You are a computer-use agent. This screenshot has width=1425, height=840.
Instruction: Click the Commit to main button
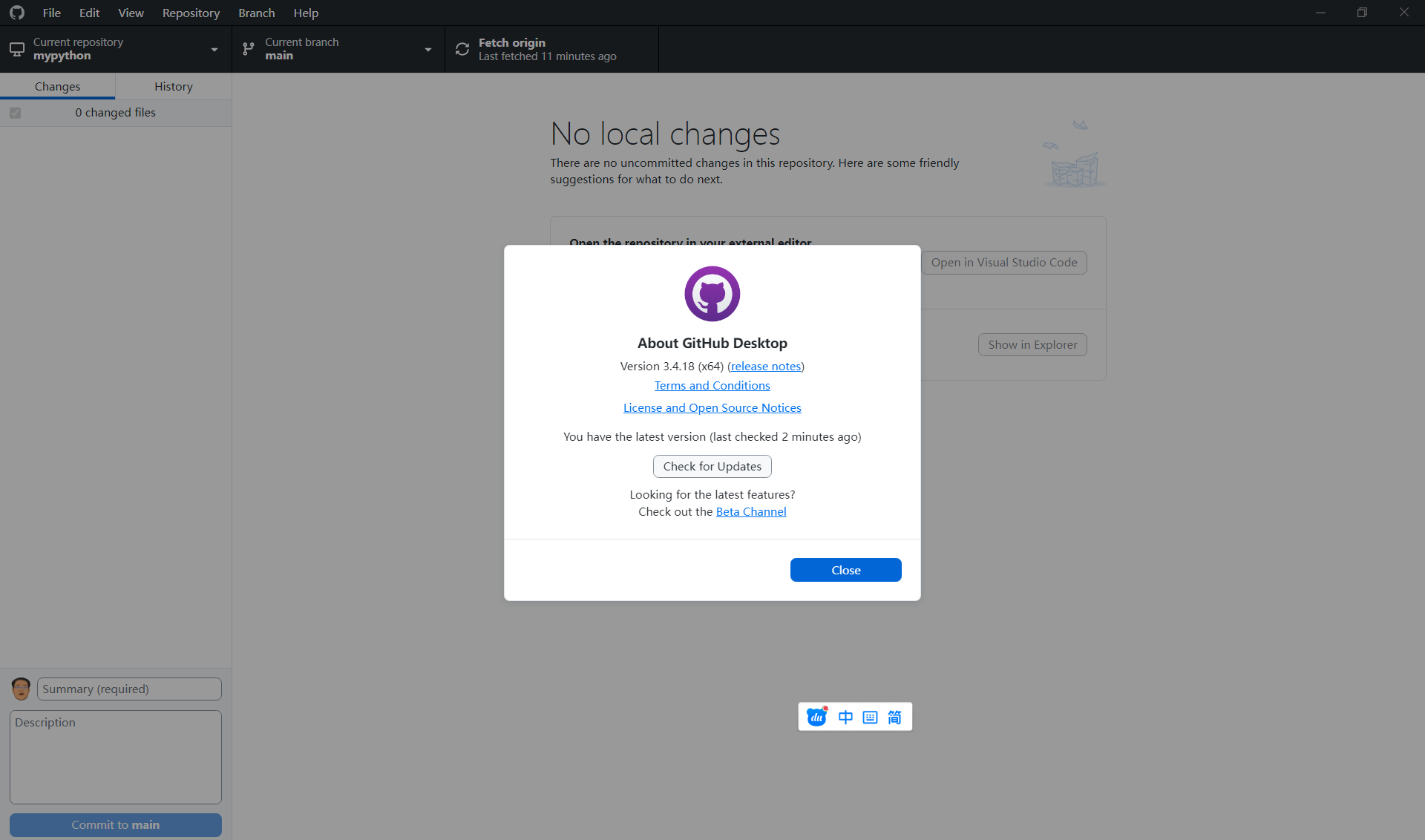[x=116, y=824]
